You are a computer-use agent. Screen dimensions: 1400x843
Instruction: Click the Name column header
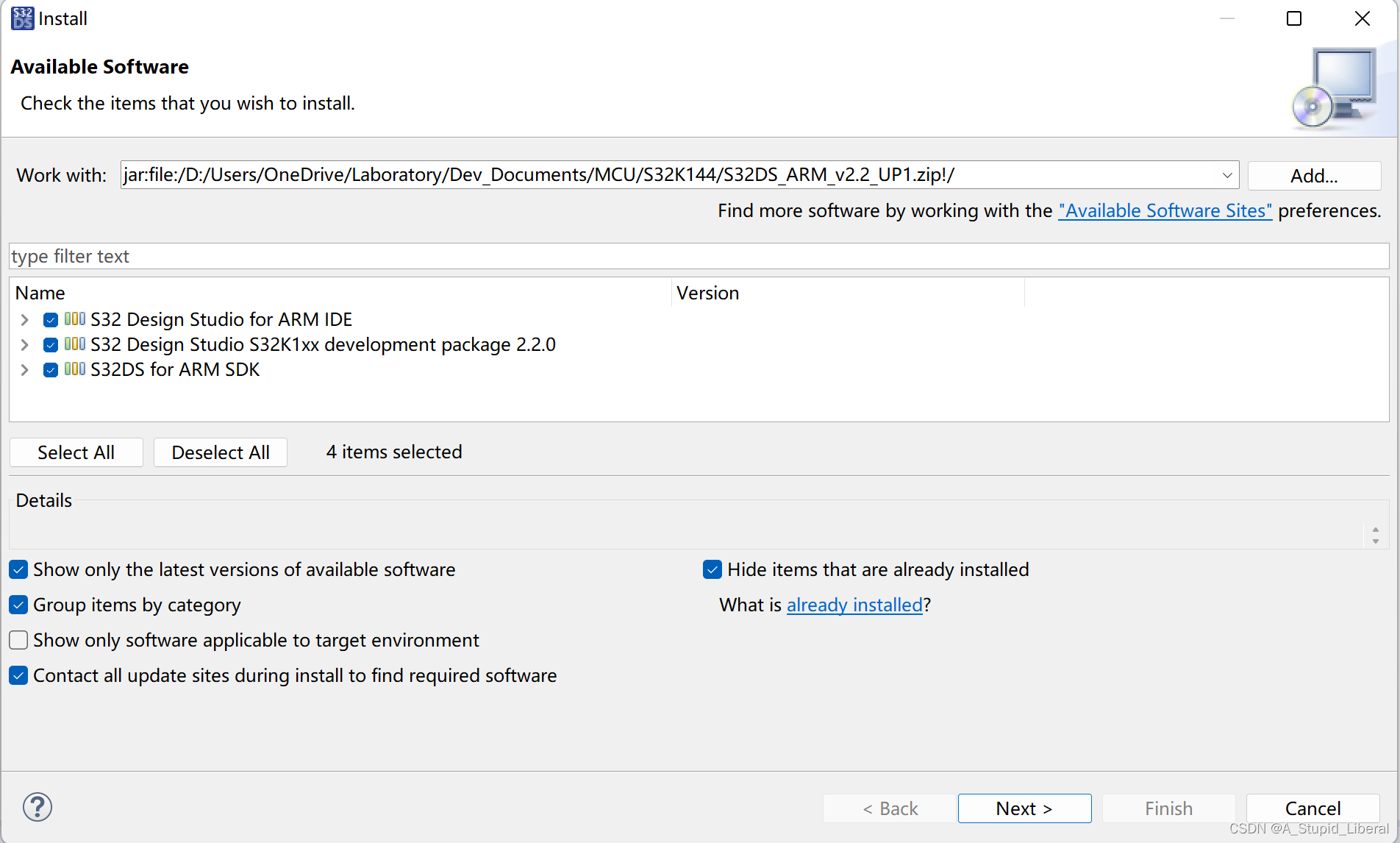point(340,293)
